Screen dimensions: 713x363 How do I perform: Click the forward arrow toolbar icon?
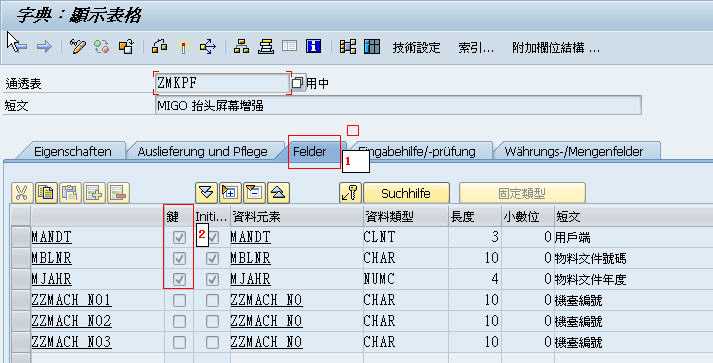pyautogui.click(x=45, y=46)
